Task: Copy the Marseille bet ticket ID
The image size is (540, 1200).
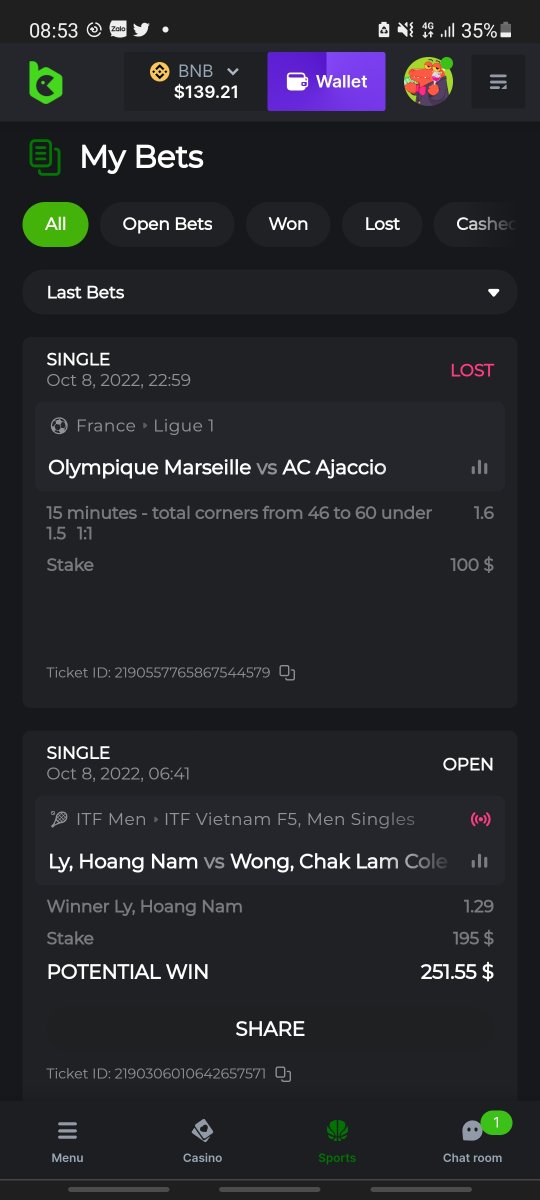Action: (287, 673)
